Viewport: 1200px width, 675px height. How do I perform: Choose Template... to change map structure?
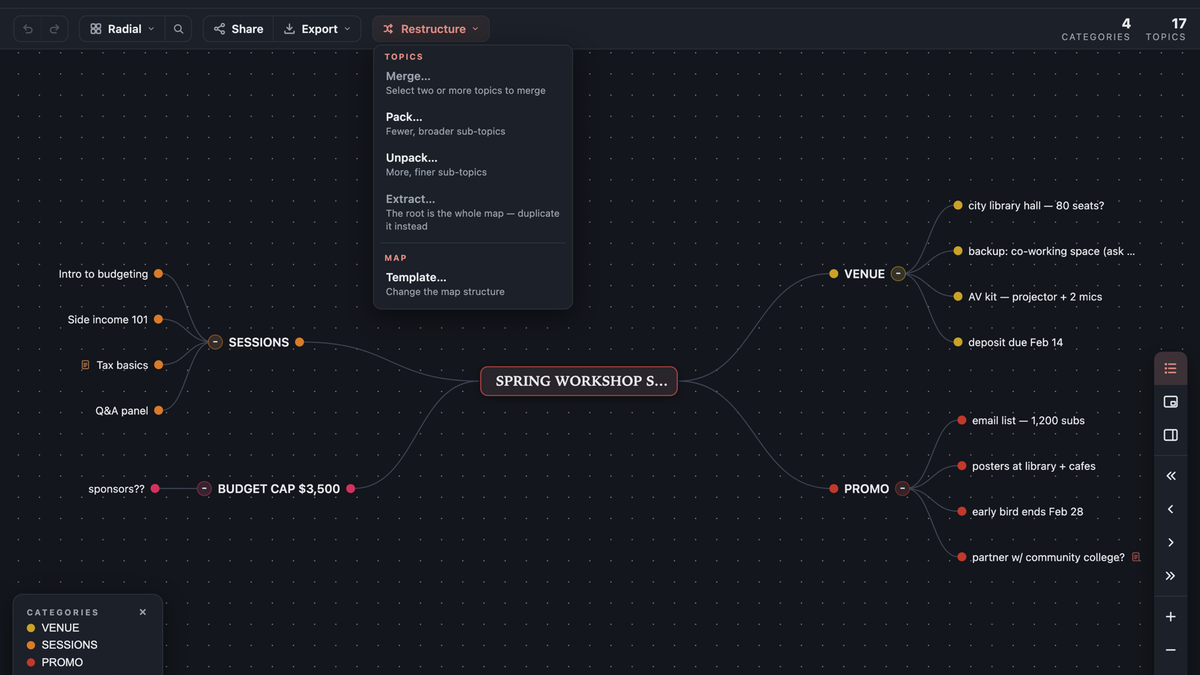tap(473, 284)
